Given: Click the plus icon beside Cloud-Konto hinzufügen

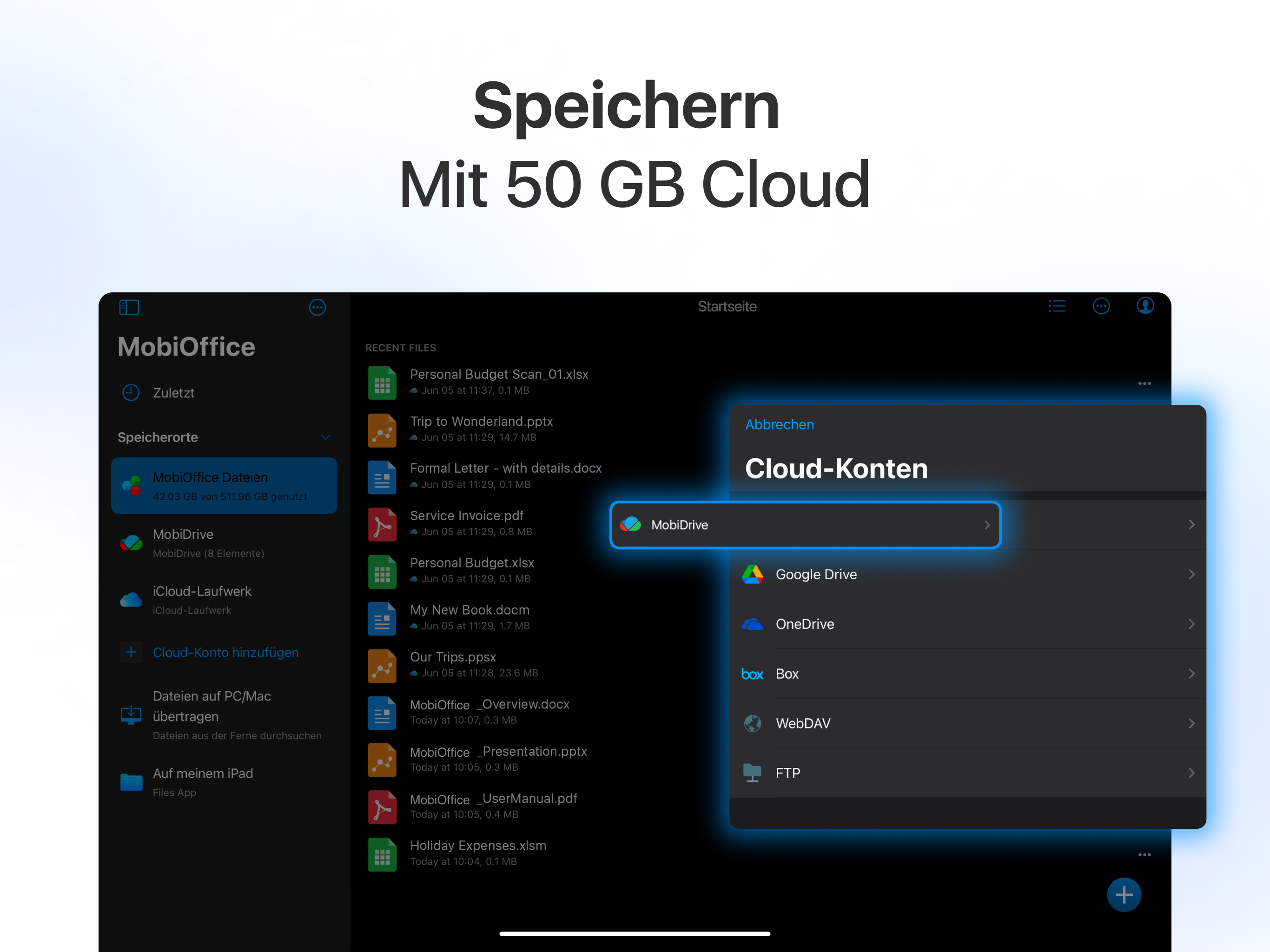Looking at the screenshot, I should 131,652.
